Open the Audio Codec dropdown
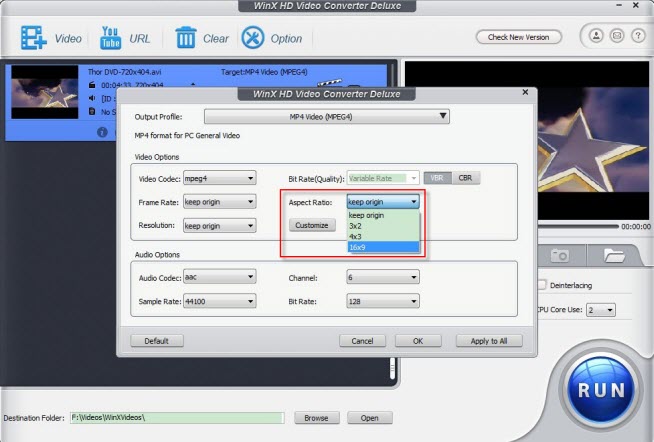The height and width of the screenshot is (442, 654). (219, 277)
